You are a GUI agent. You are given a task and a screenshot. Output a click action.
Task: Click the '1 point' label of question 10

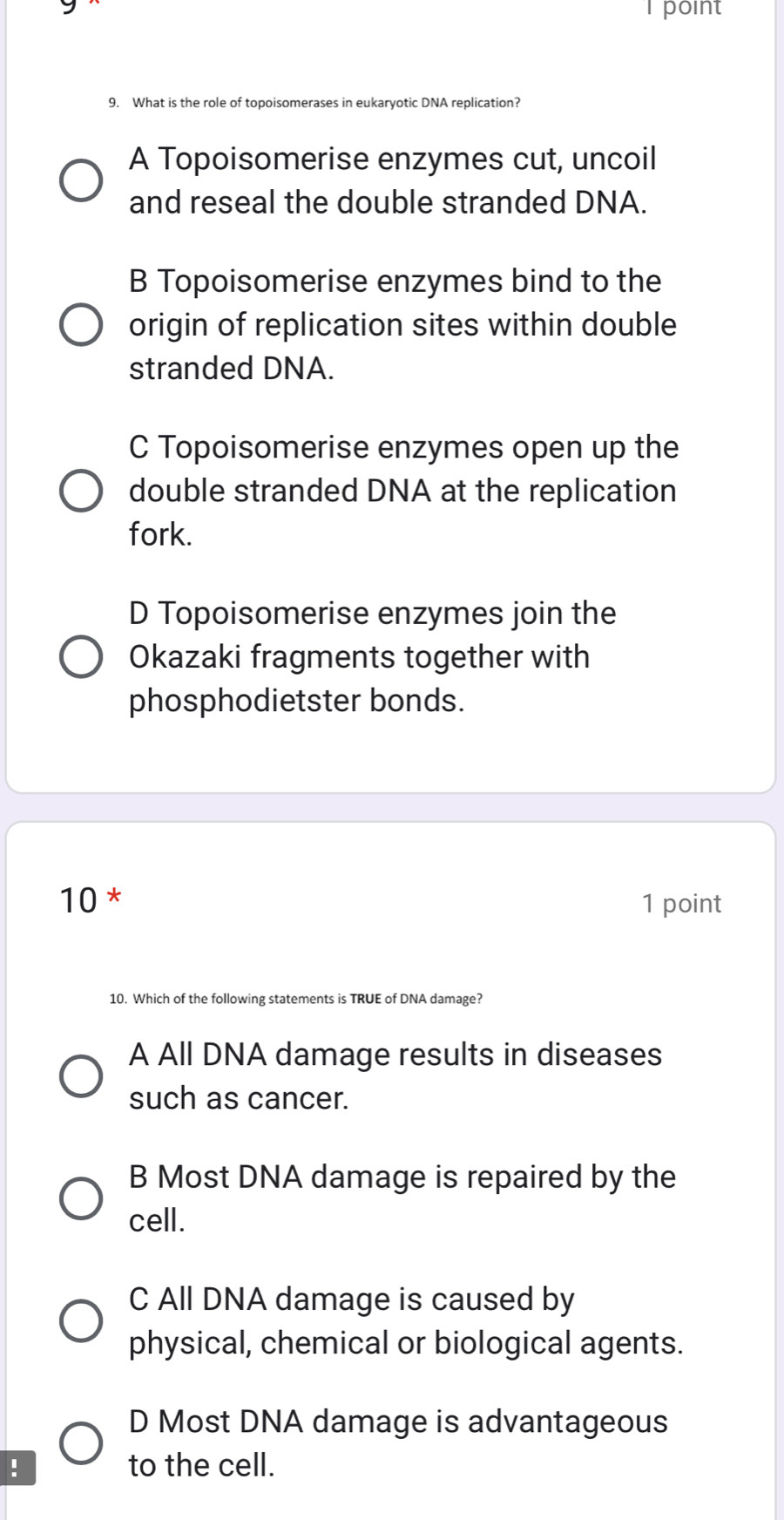click(681, 904)
